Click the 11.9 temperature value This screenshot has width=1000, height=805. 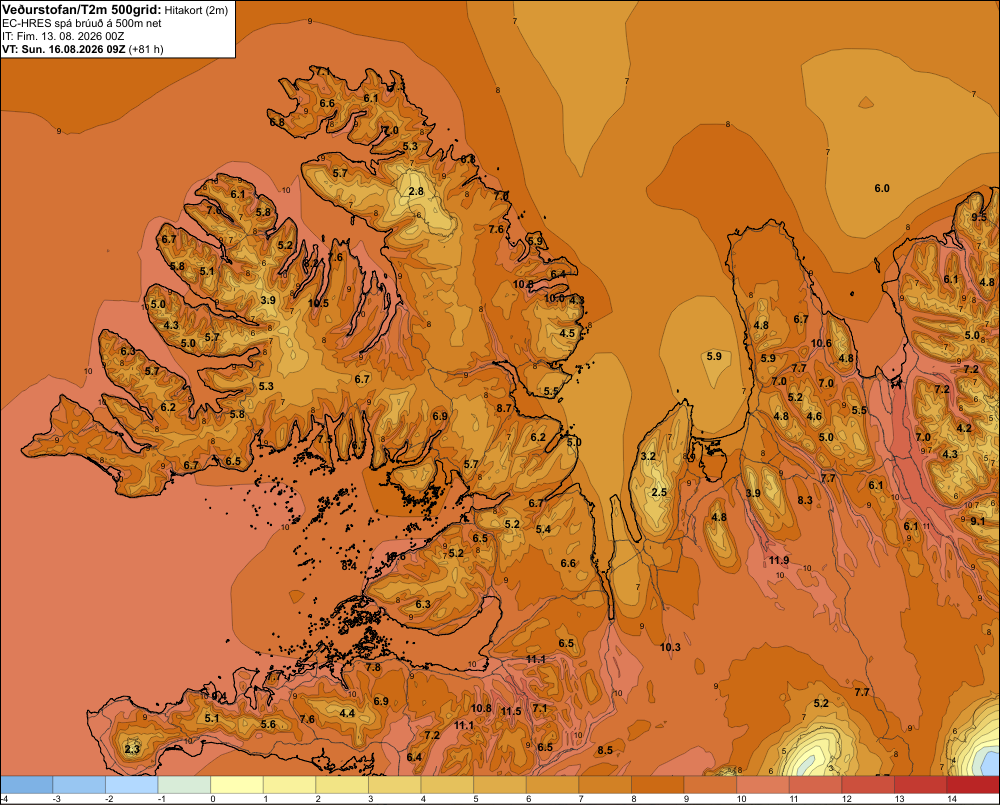(x=779, y=560)
